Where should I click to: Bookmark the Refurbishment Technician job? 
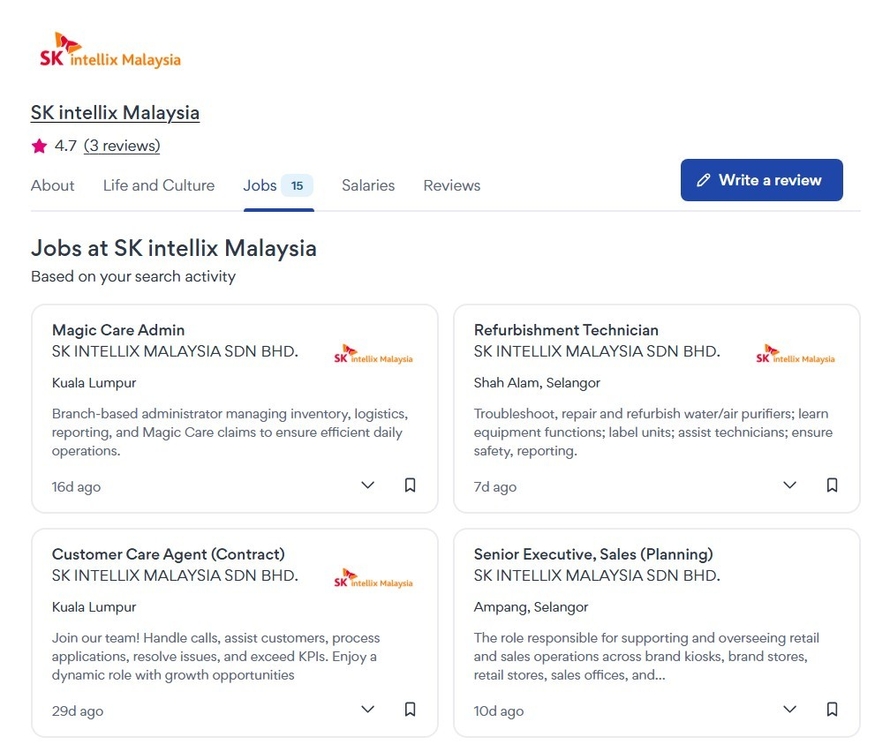(832, 485)
